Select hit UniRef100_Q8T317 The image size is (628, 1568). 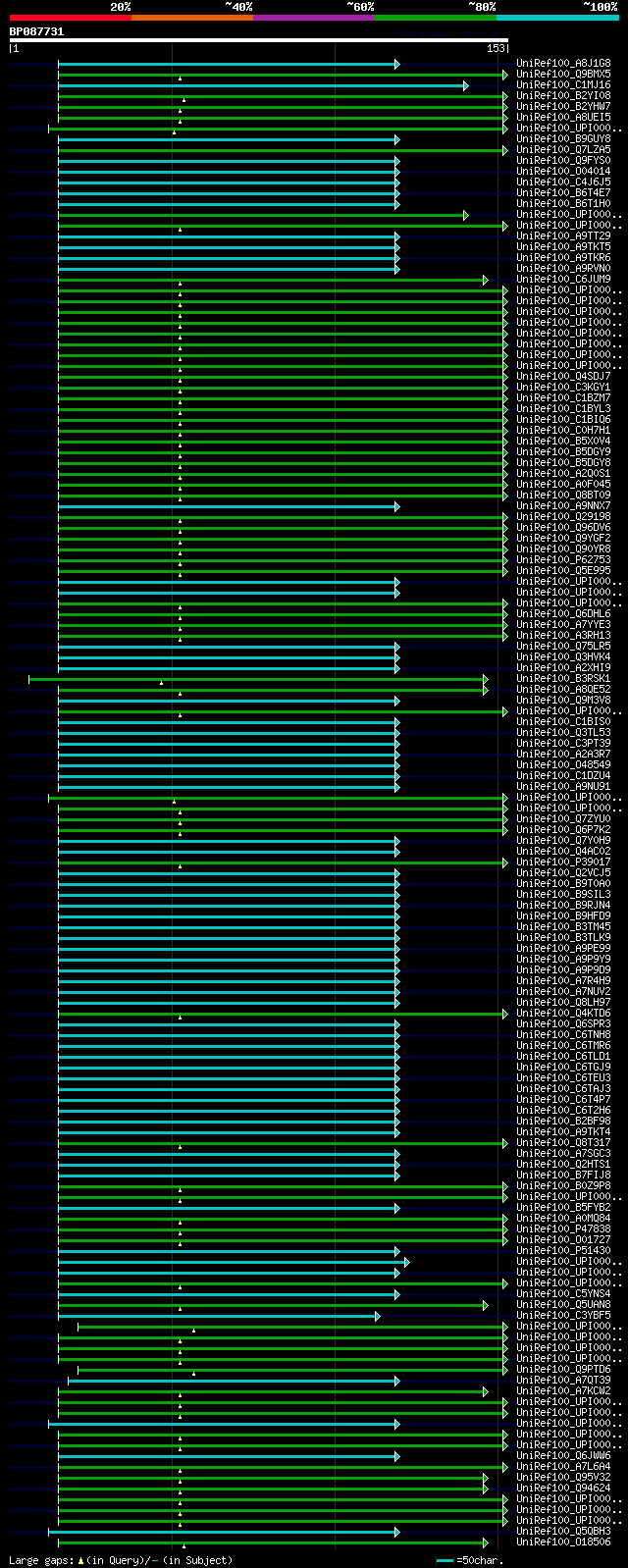(563, 1143)
